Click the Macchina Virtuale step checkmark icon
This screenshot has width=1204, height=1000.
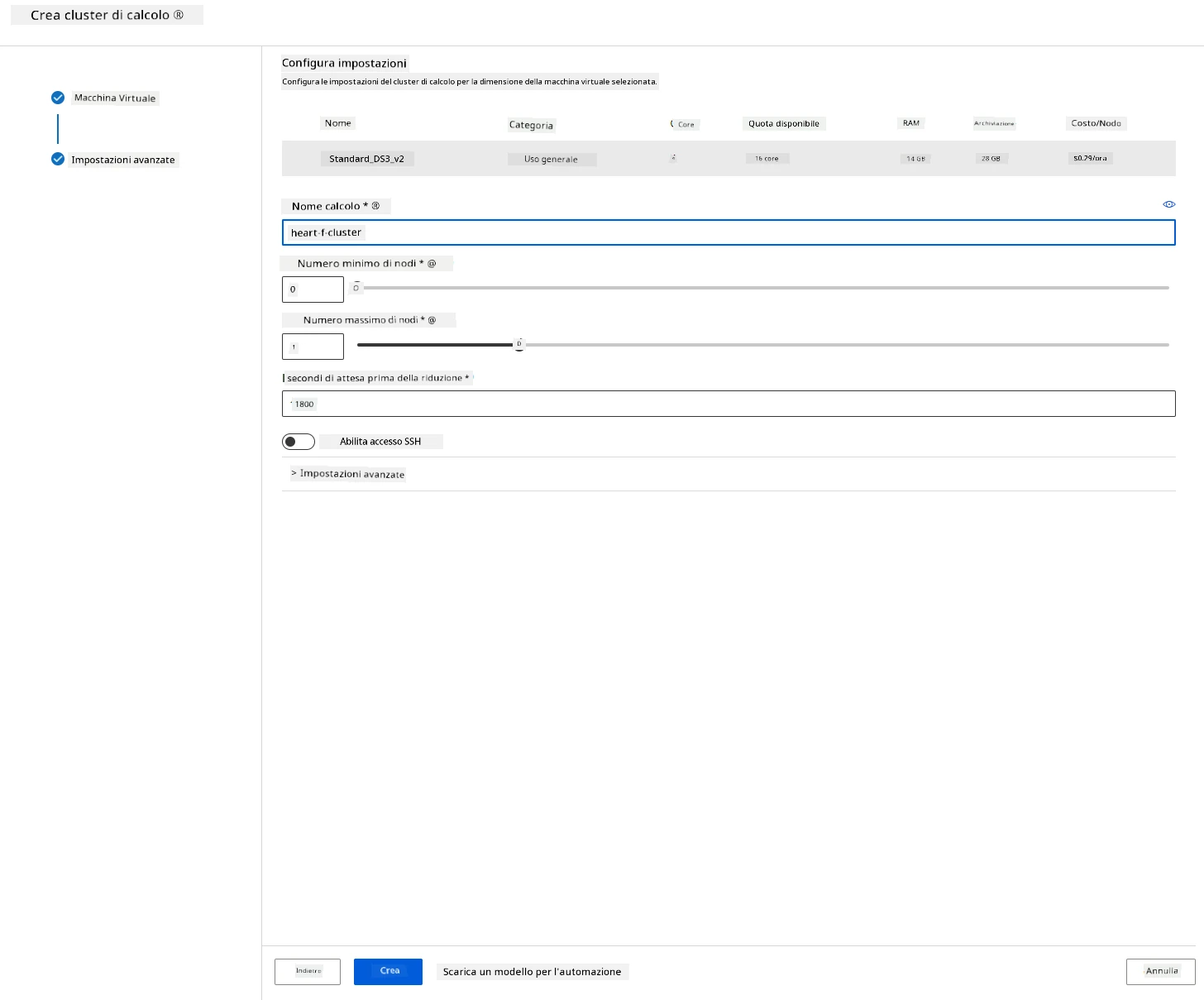point(58,98)
